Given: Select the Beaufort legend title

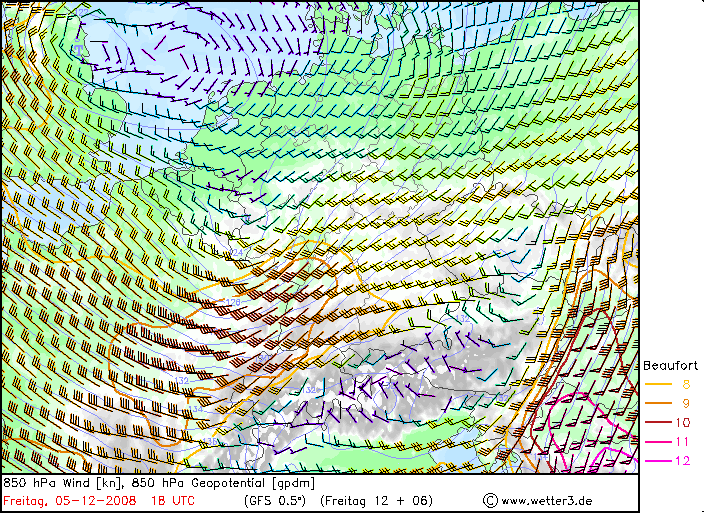Looking at the screenshot, I should tap(670, 365).
